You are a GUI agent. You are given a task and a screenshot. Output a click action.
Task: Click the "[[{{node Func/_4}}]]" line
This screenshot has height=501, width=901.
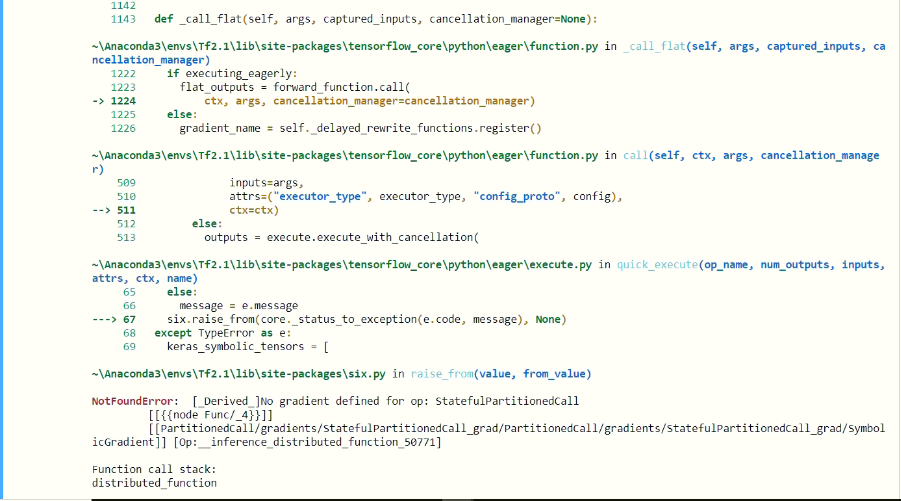click(210, 415)
